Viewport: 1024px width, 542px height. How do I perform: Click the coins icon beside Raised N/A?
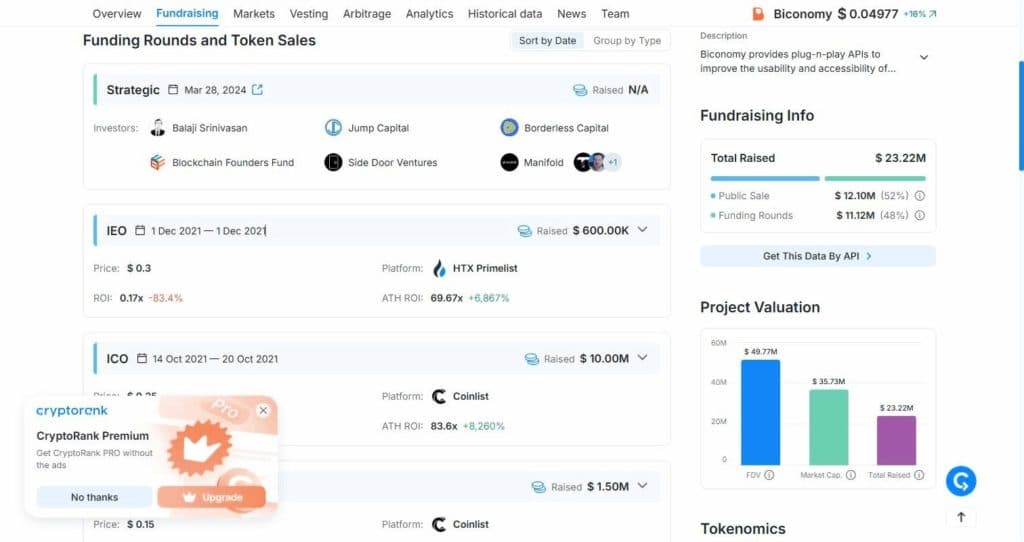click(x=580, y=90)
